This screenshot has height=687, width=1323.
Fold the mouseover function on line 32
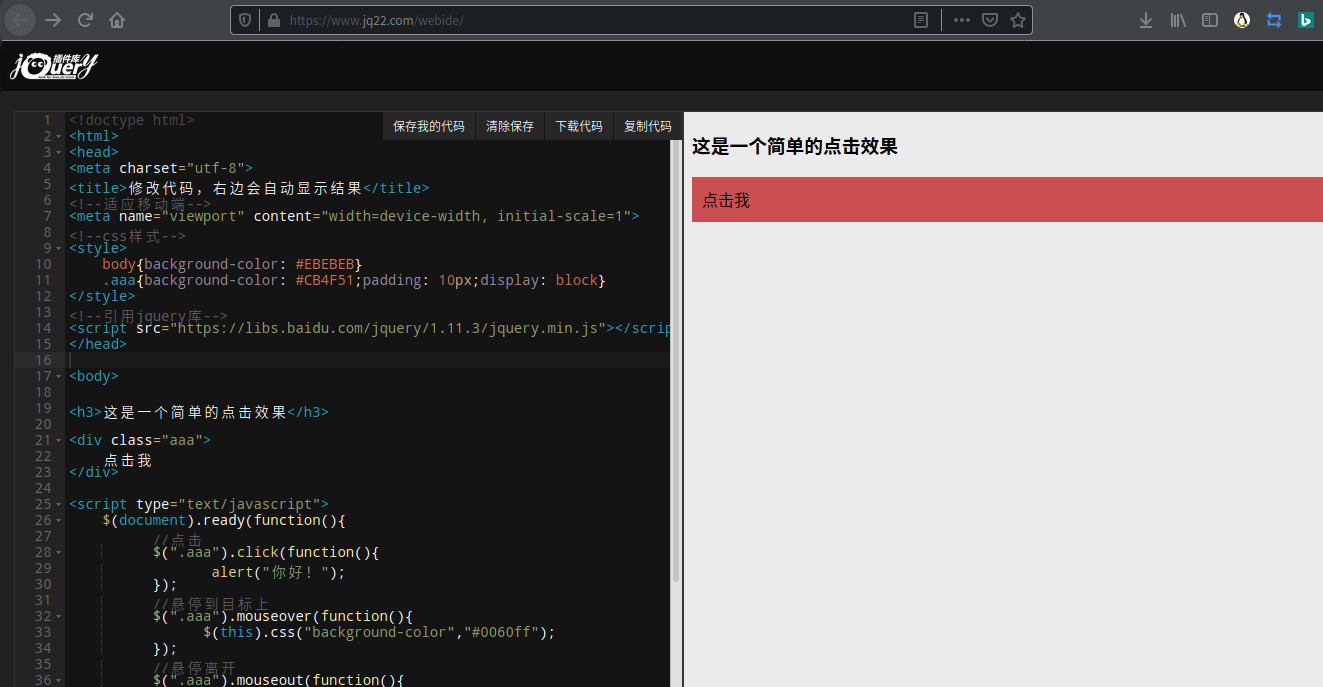[59, 616]
